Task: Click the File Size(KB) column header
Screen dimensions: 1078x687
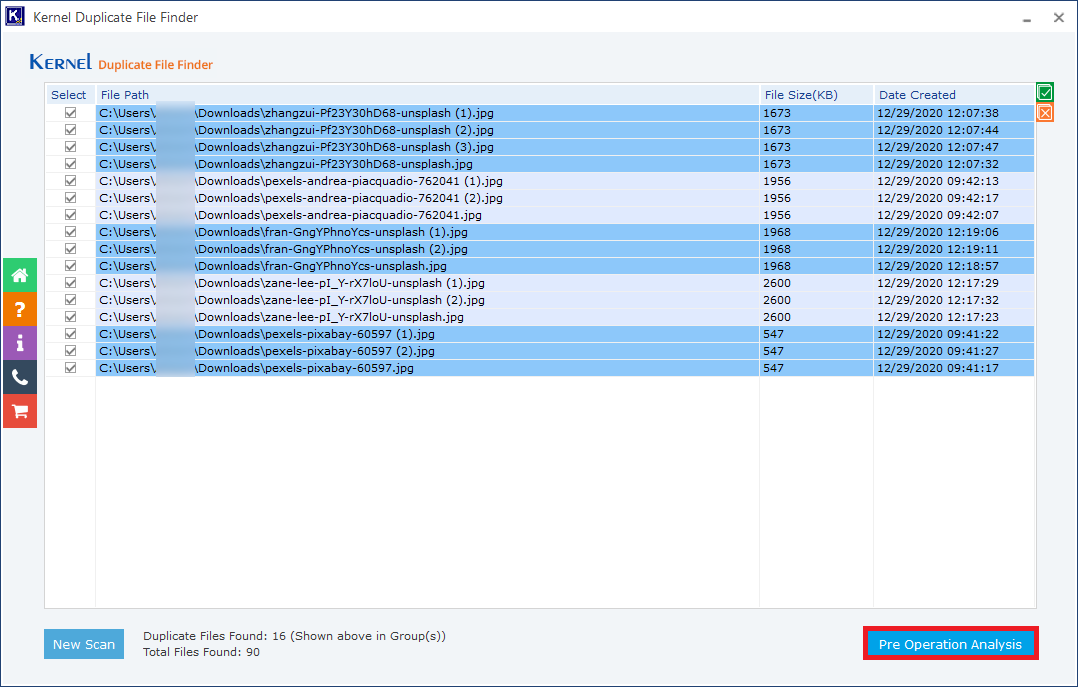Action: click(816, 95)
